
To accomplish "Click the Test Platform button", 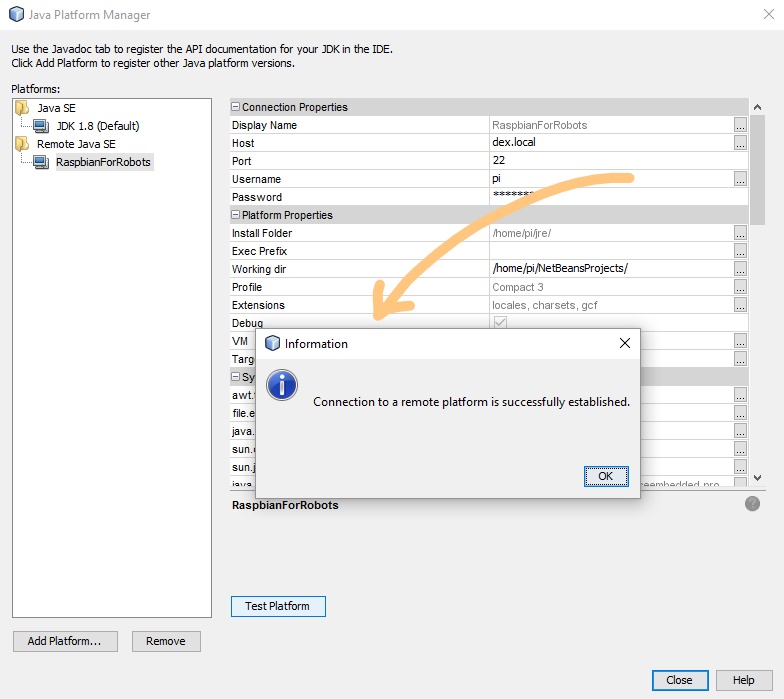I will point(278,606).
